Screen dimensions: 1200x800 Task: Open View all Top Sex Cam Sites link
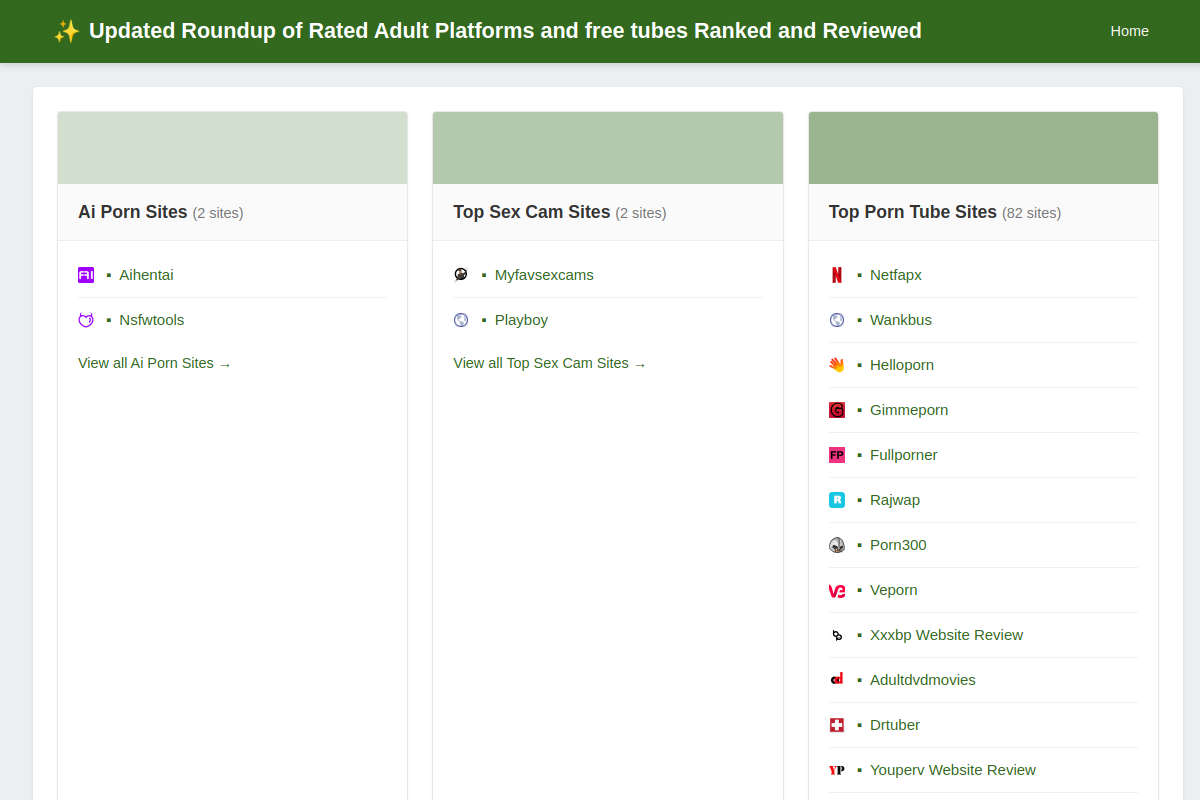550,363
